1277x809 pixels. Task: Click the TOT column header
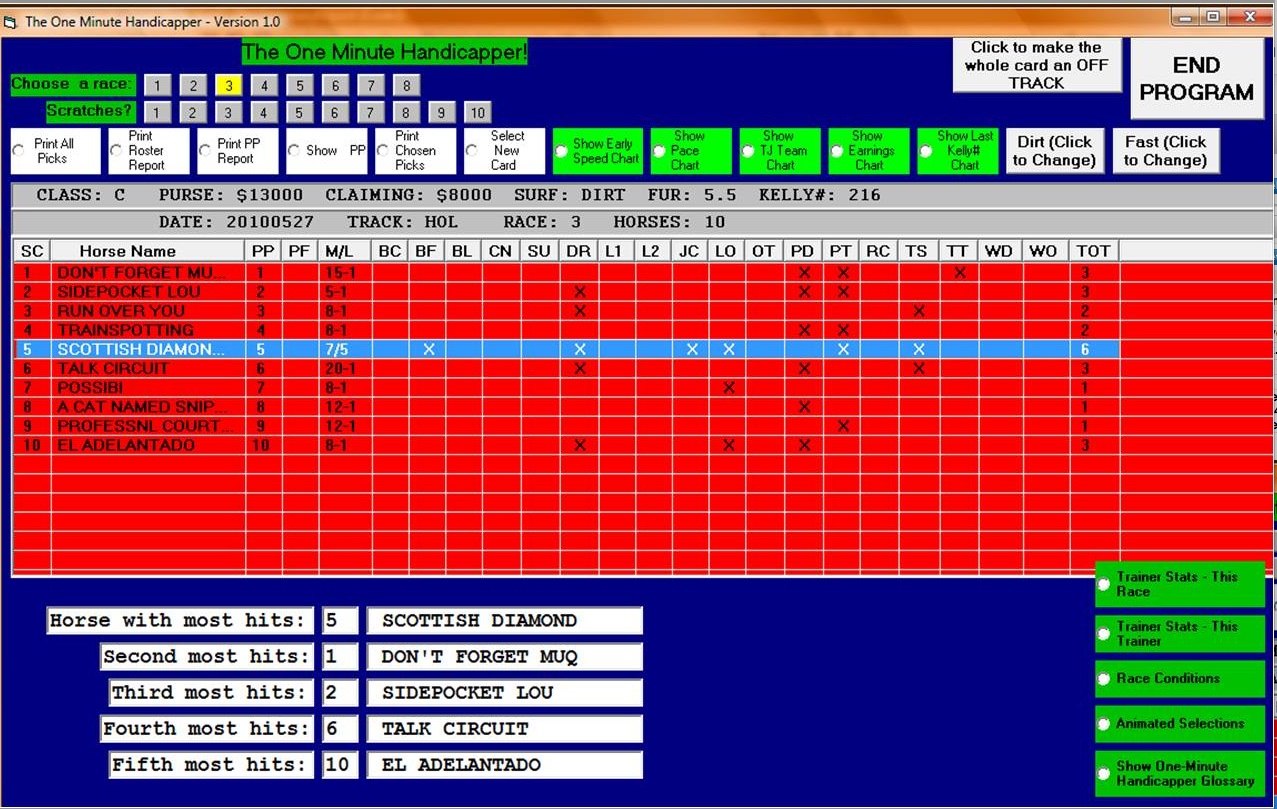click(1093, 251)
